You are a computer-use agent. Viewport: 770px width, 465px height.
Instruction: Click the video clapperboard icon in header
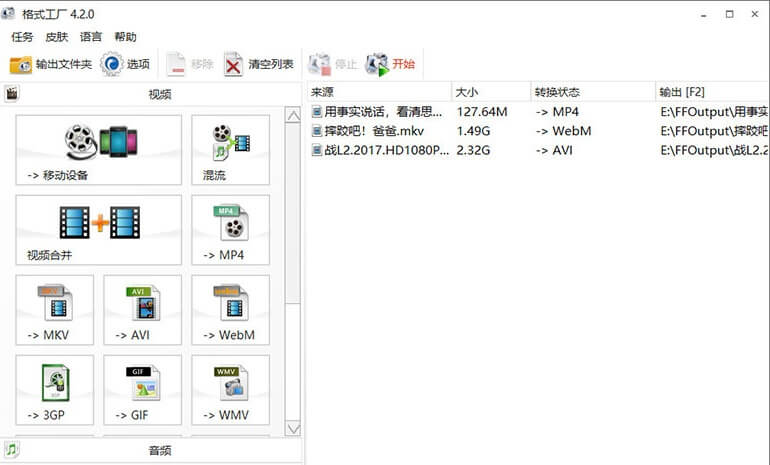click(x=12, y=93)
